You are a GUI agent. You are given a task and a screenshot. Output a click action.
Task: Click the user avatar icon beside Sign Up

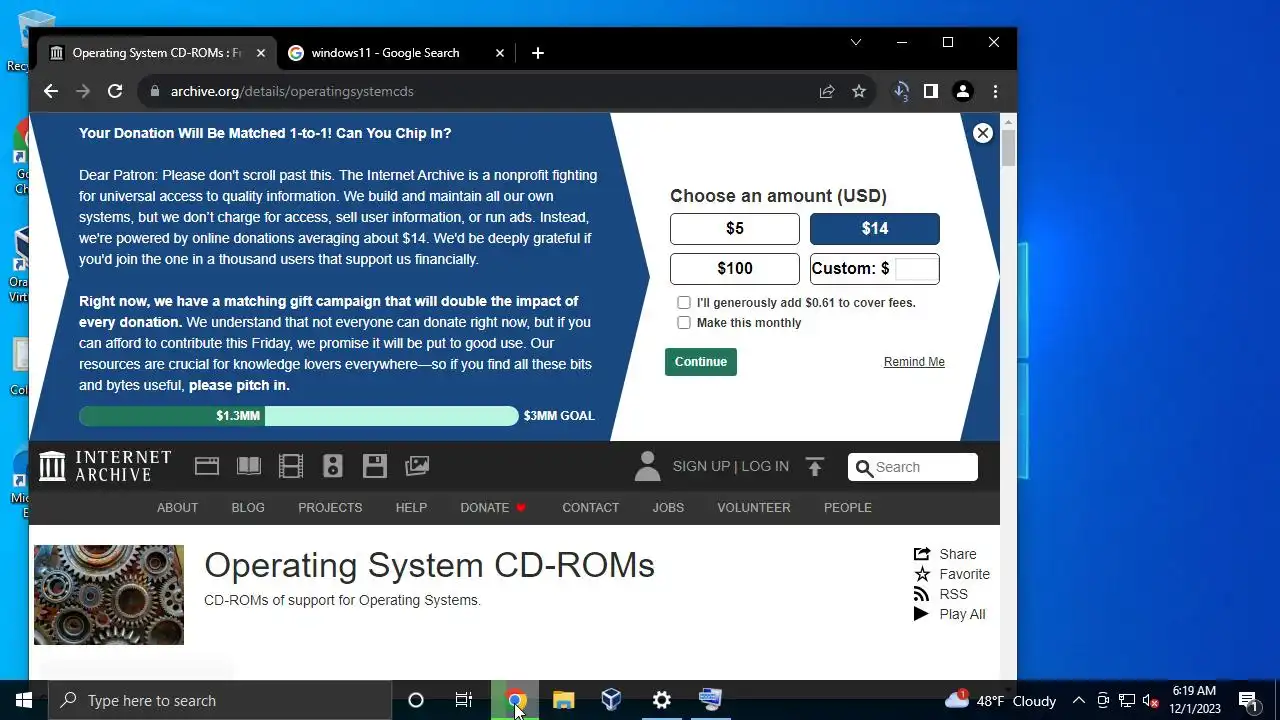[647, 466]
